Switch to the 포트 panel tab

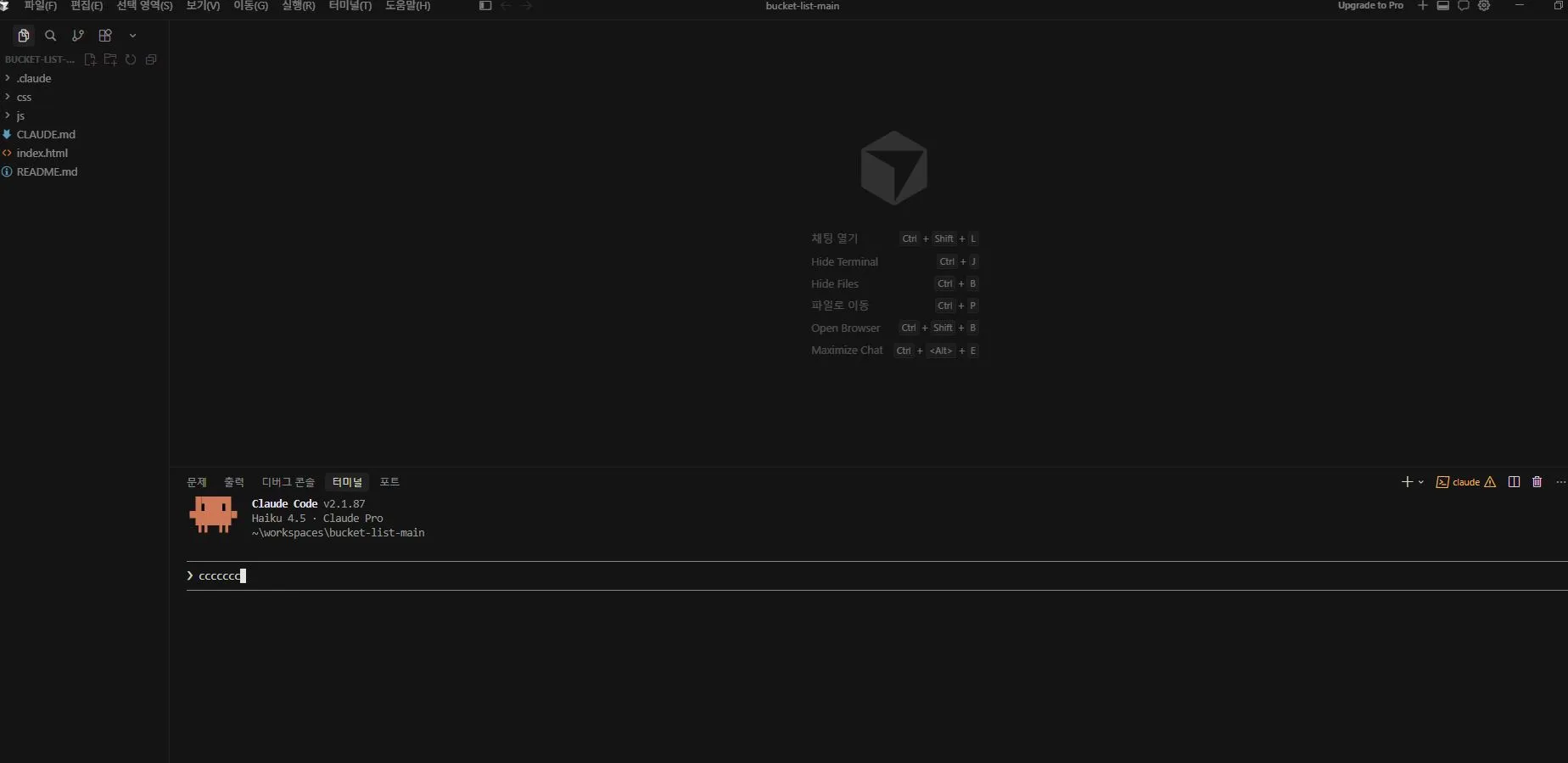389,482
